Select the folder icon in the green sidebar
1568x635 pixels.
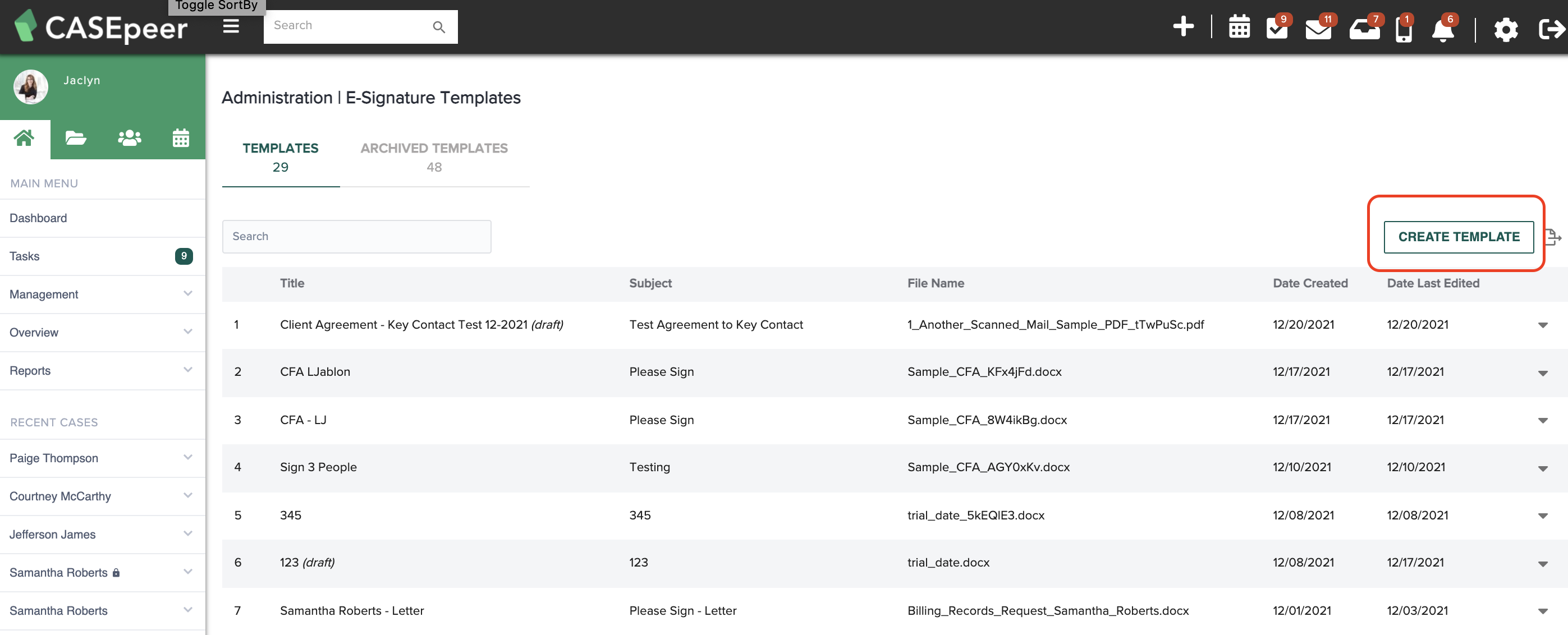(x=75, y=138)
